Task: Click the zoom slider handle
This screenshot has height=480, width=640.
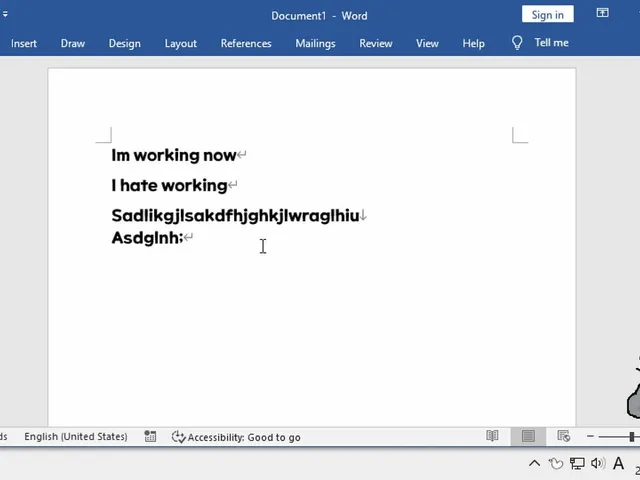Action: coord(631,436)
